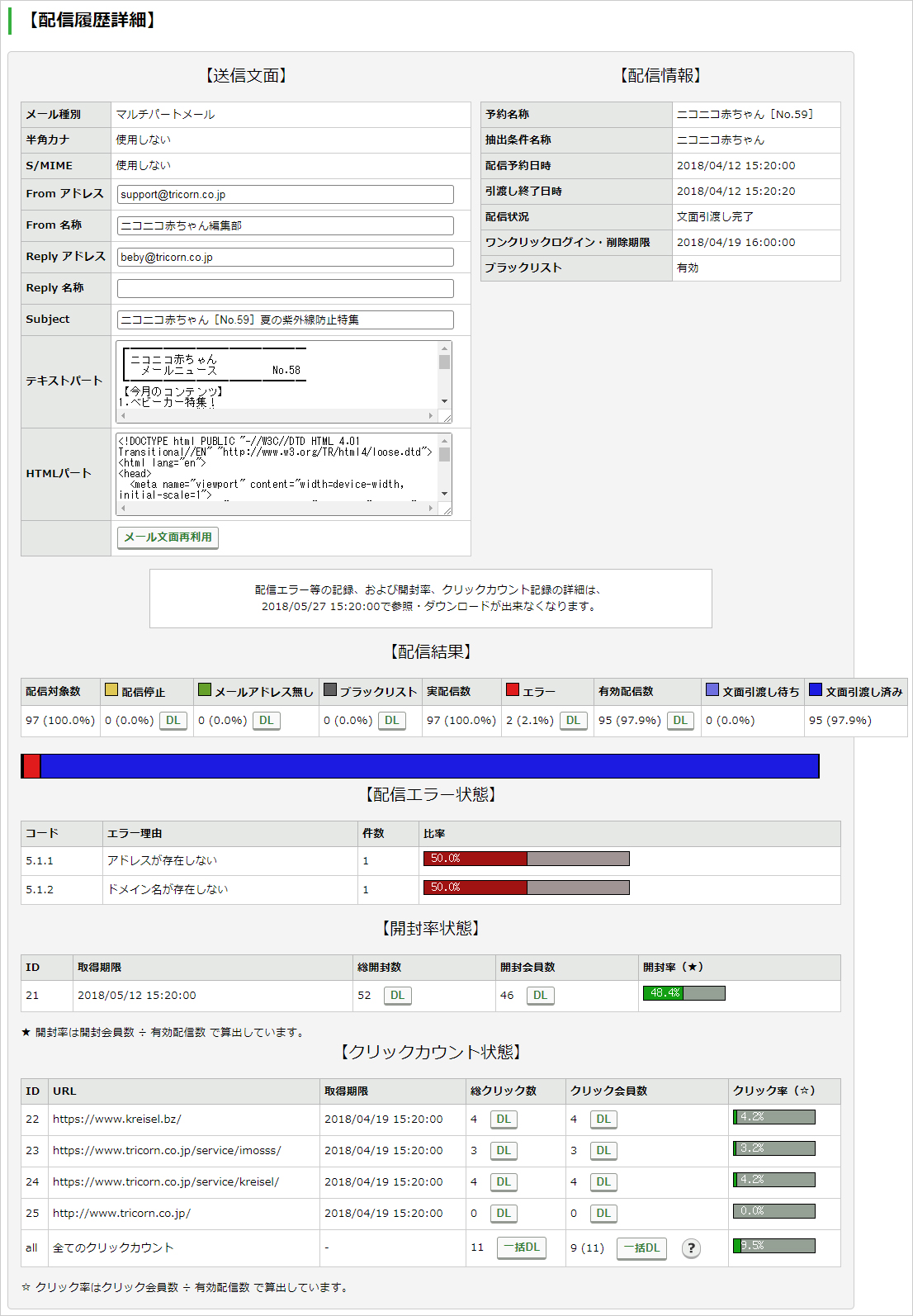913x1316 pixels.
Task: Focus the Reply アドレス input field
Action: point(286,257)
